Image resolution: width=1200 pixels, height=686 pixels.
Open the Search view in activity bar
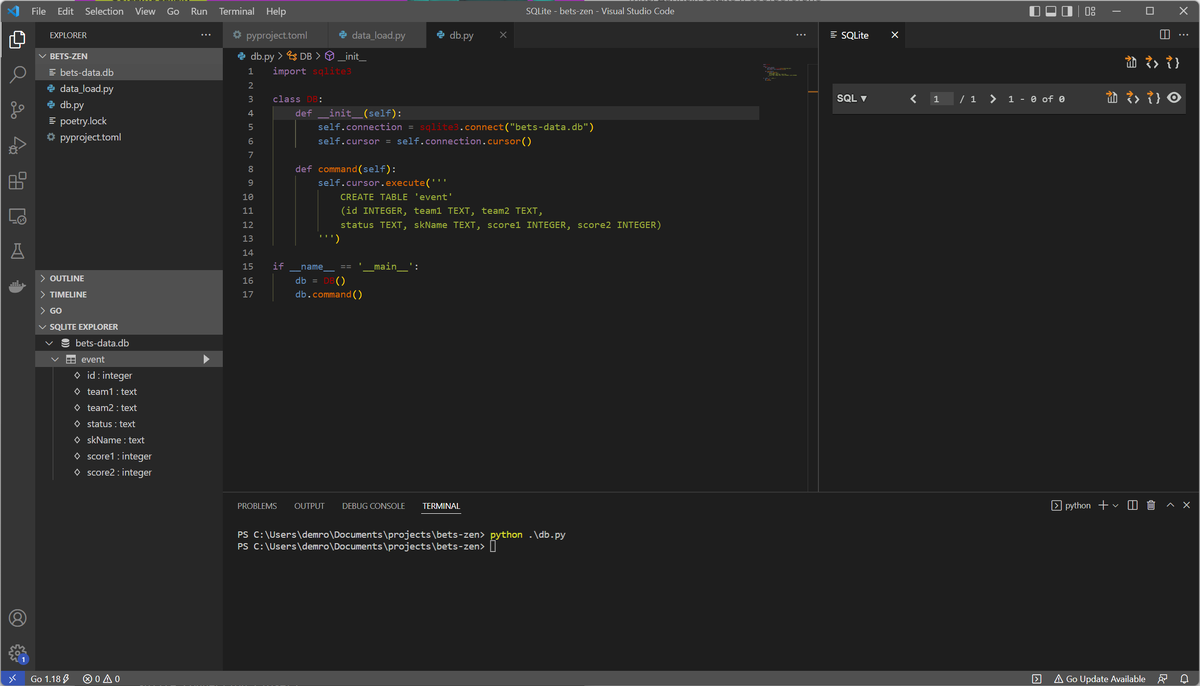click(x=17, y=75)
